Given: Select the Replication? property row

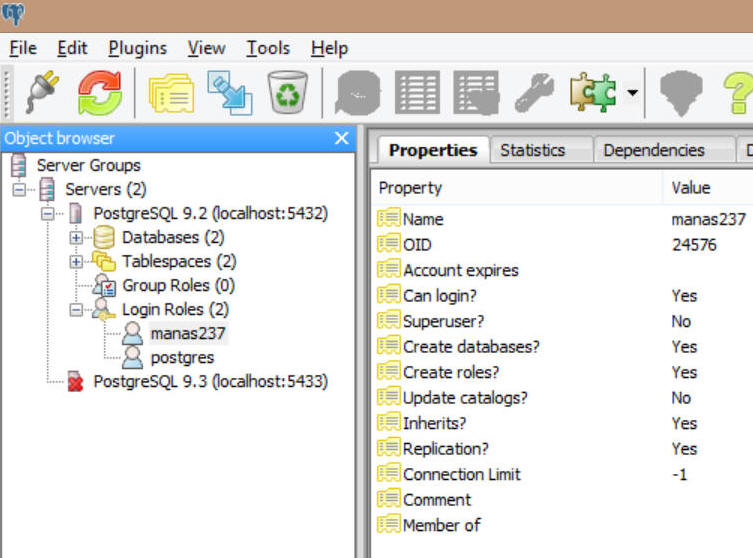Looking at the screenshot, I should point(563,449).
